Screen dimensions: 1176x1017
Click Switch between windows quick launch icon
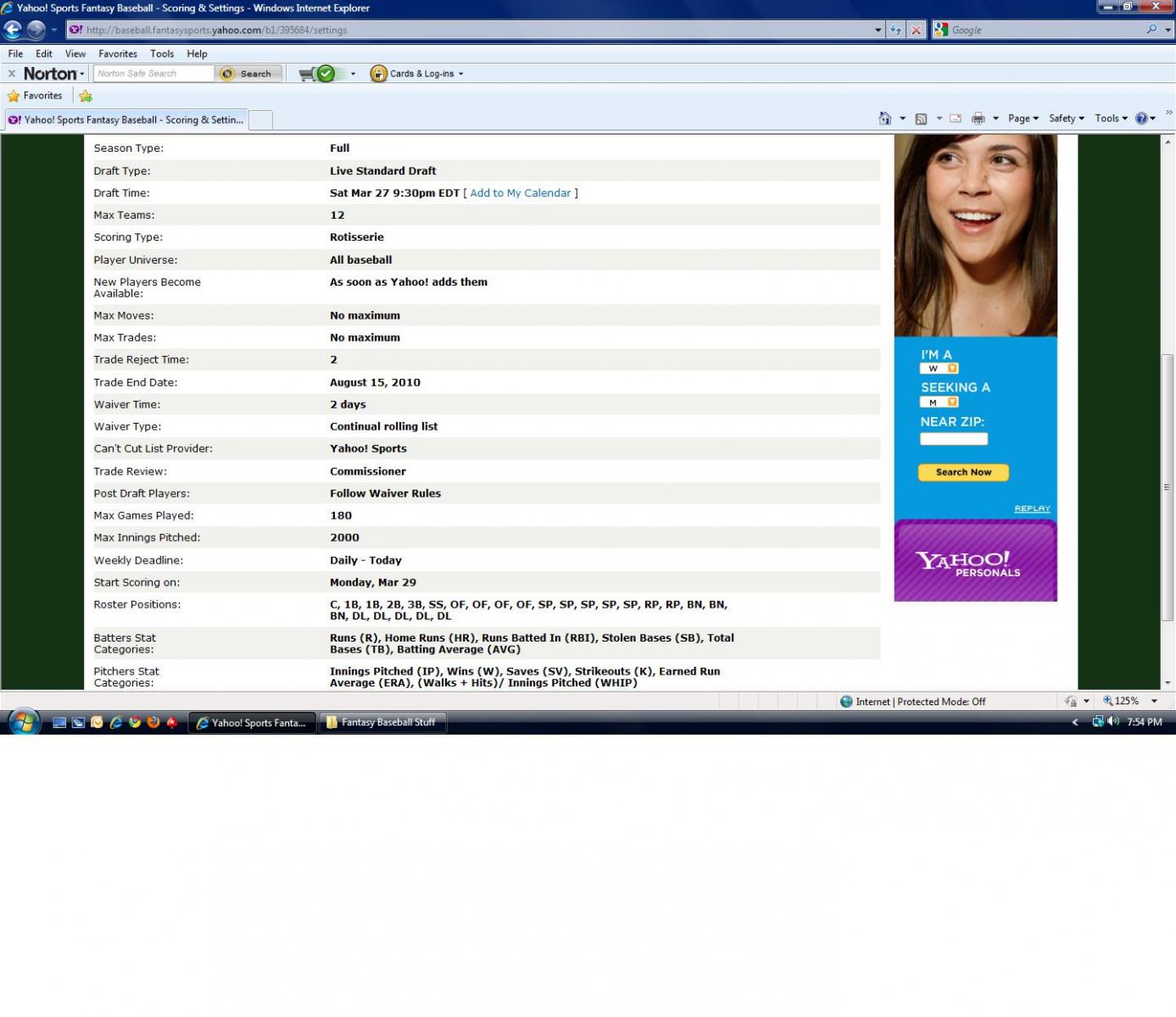tap(78, 723)
